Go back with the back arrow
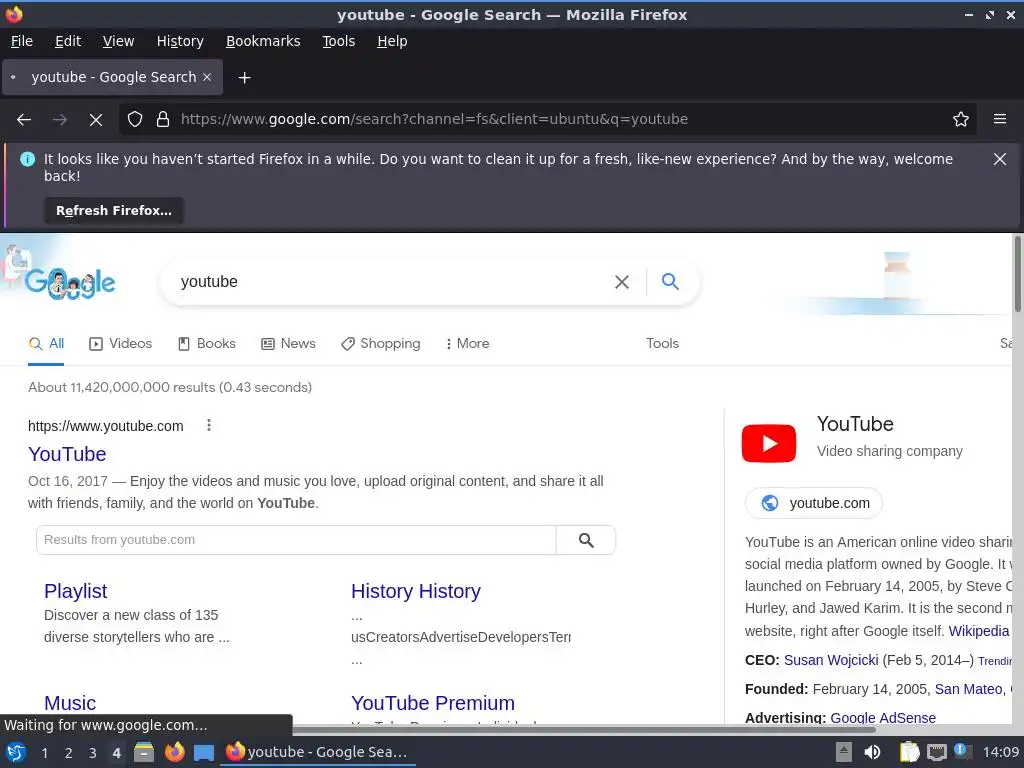The height and width of the screenshot is (768, 1024). tap(24, 120)
